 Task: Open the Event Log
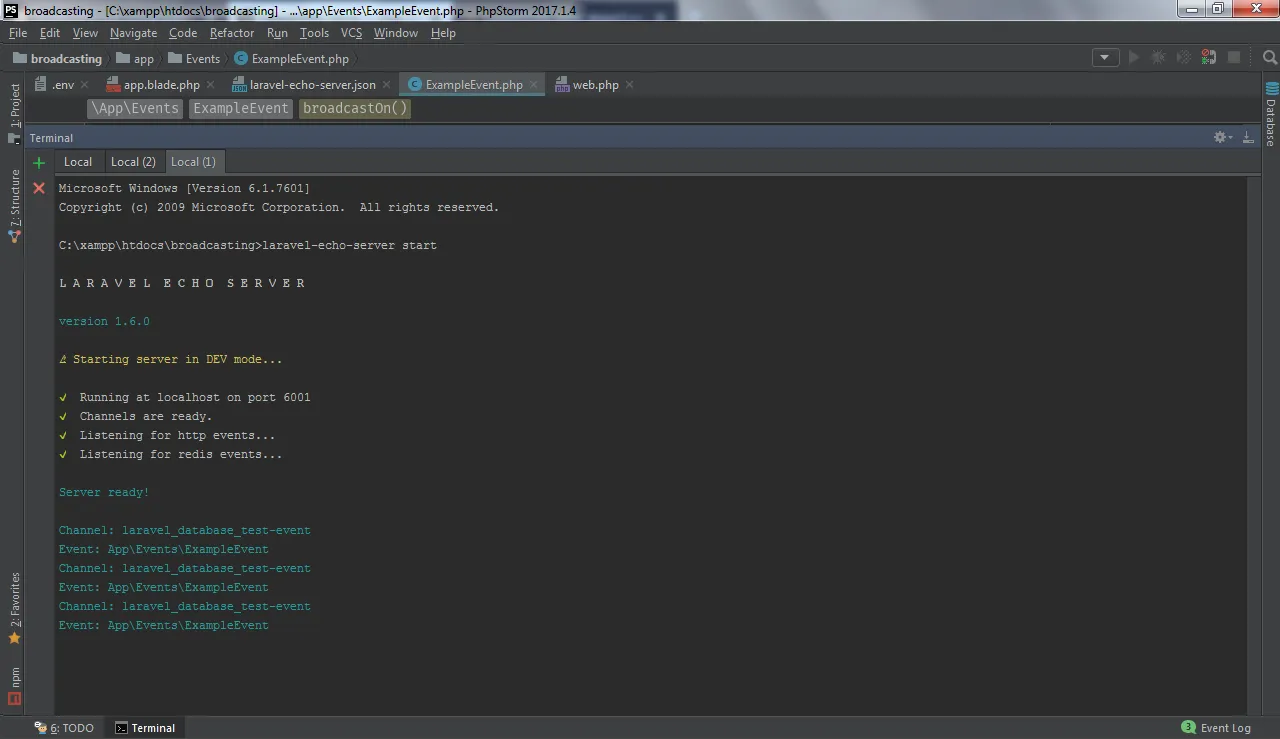(1216, 728)
